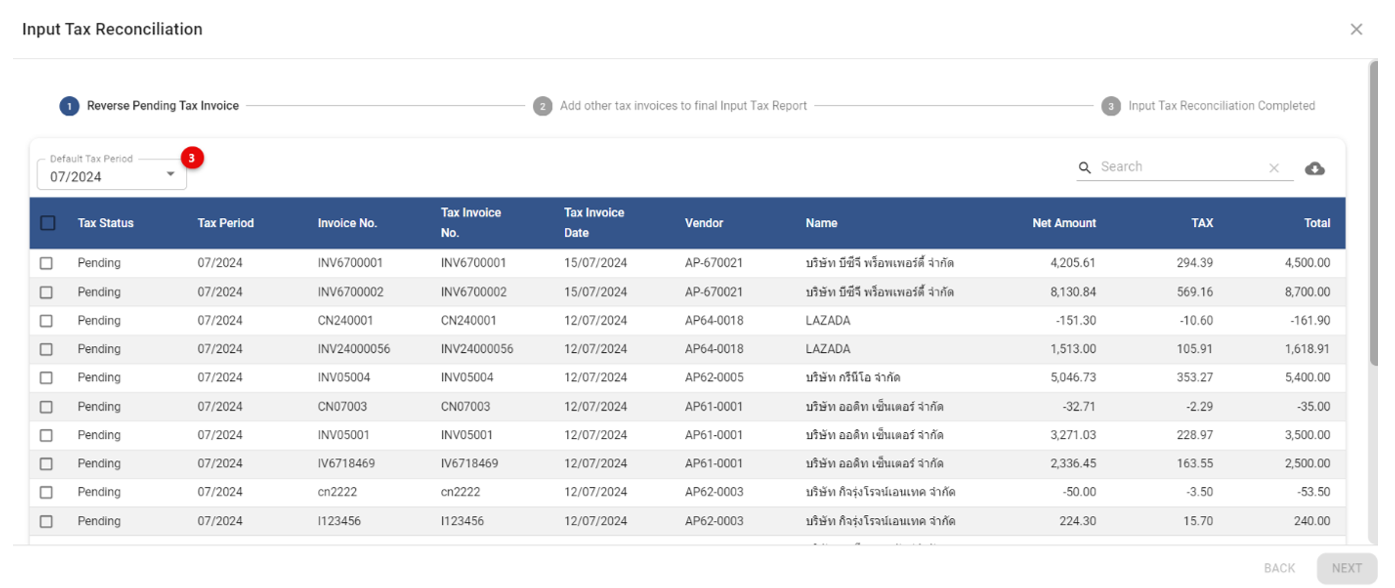Click the step 2 circle icon
This screenshot has width=1395, height=588.
pos(542,106)
